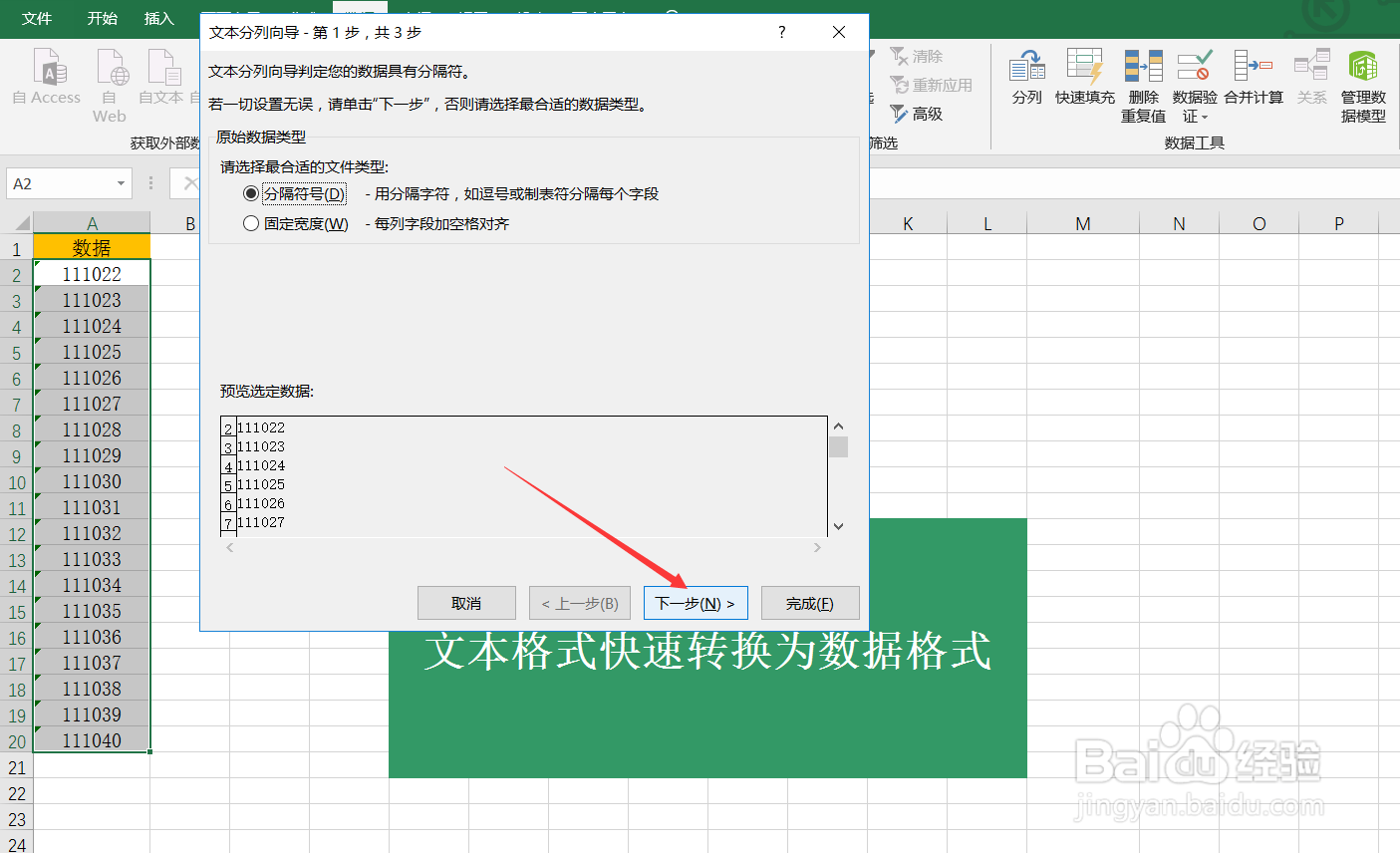
Task: Click preview row 111027
Action: [x=261, y=522]
